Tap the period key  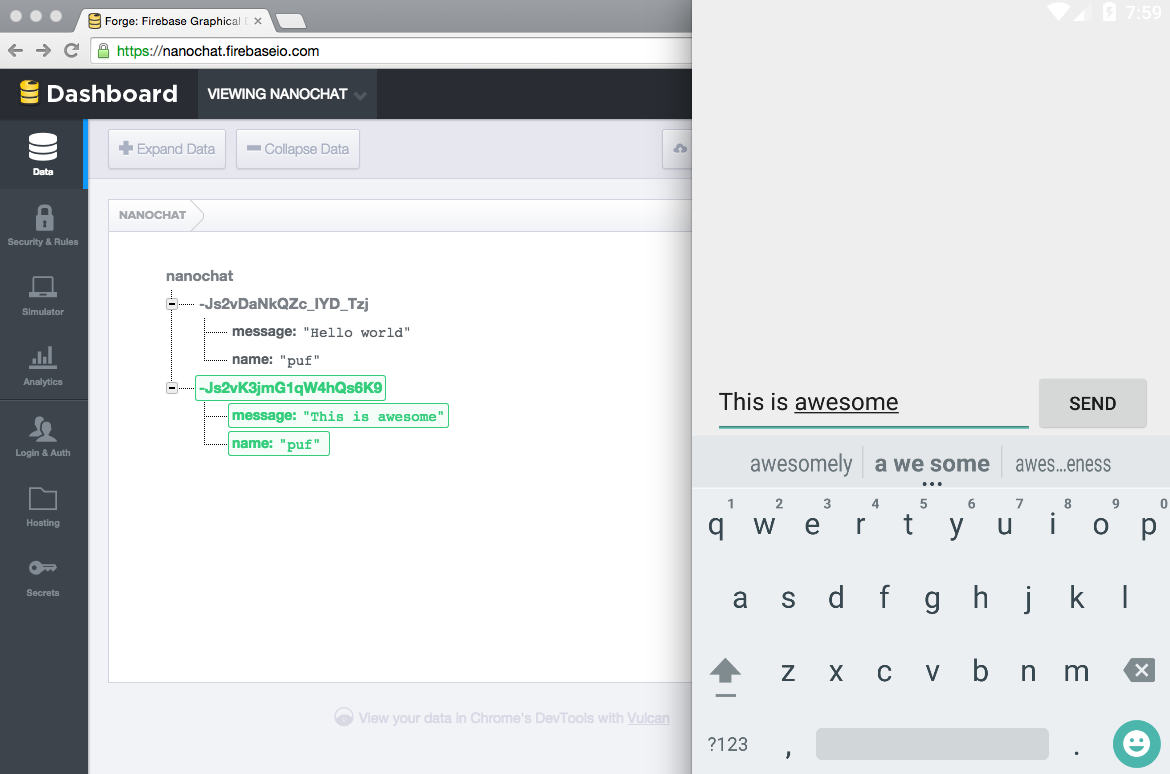[x=1076, y=751]
